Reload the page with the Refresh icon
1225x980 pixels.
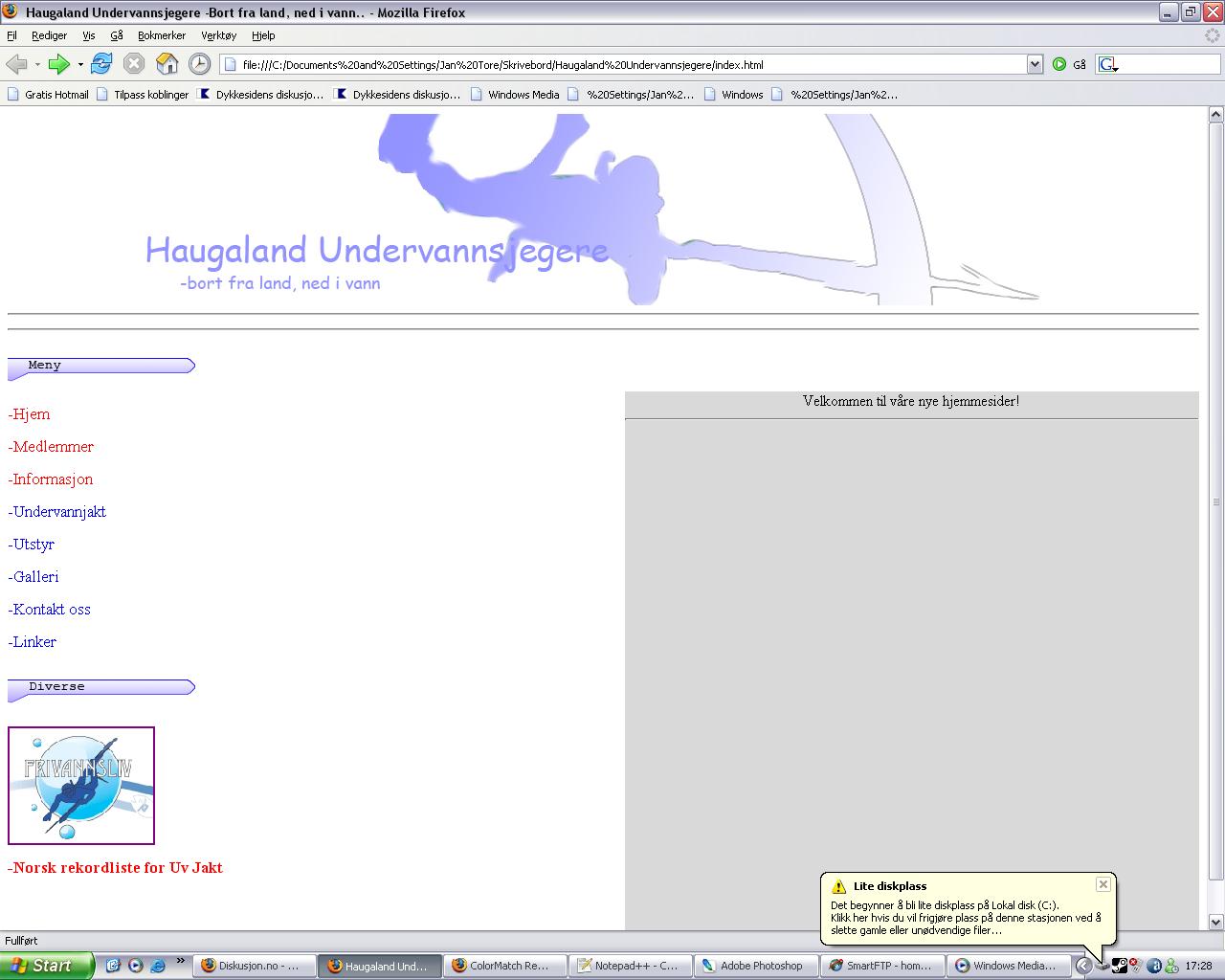point(101,64)
